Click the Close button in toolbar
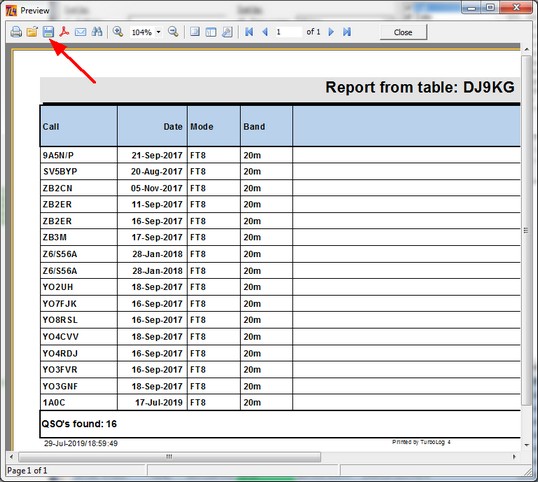This screenshot has width=538, height=482. 403,32
